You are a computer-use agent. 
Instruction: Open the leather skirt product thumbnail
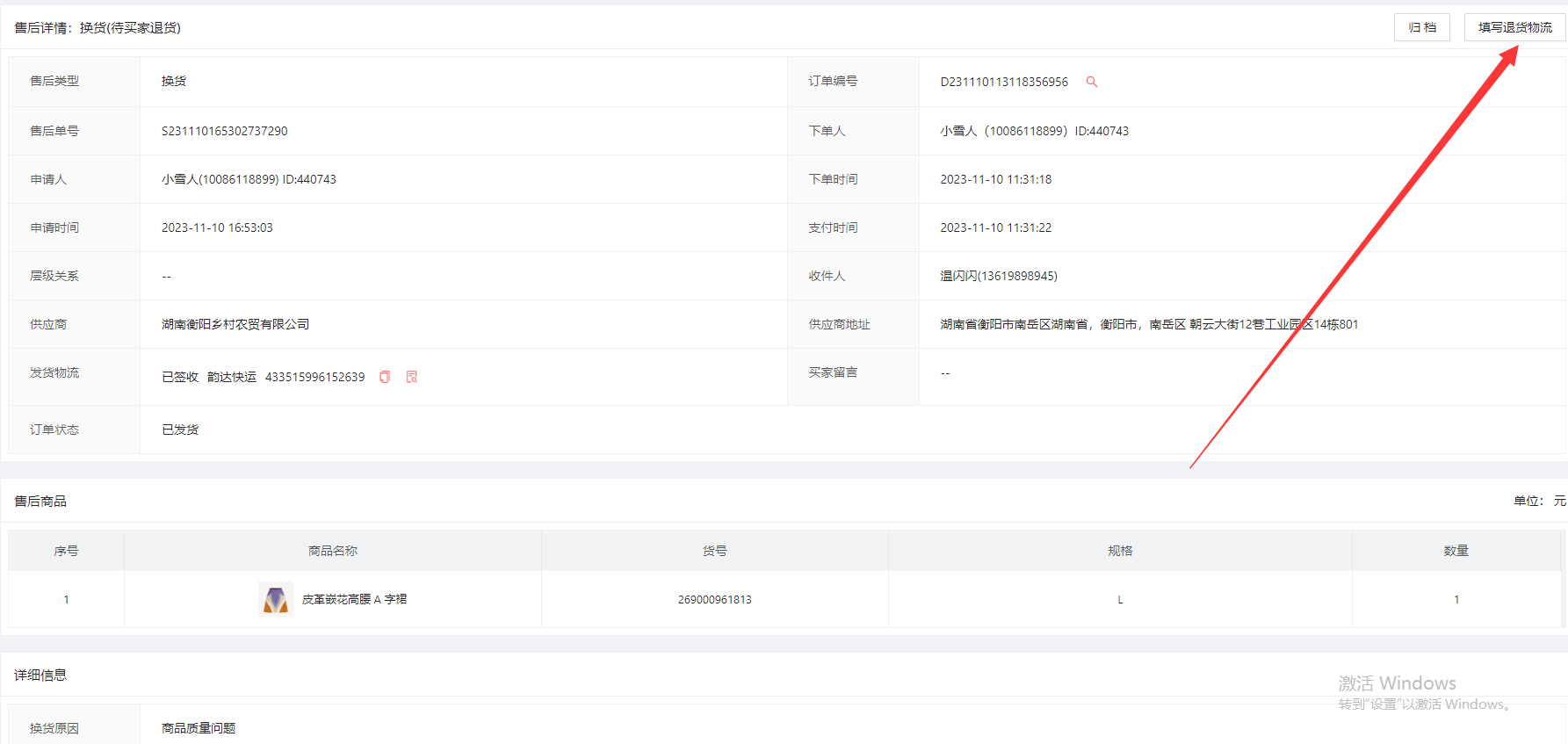(276, 599)
